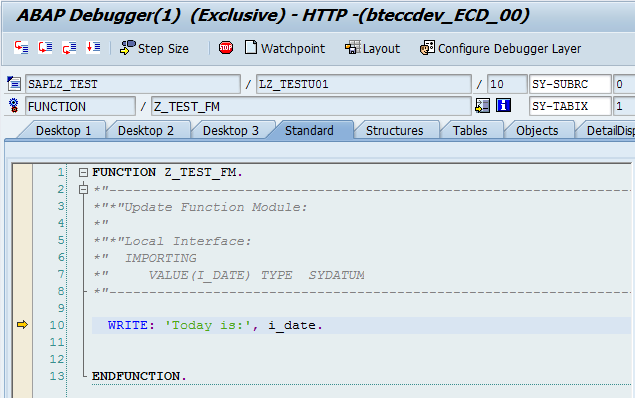Screen dimensions: 635x398
Task: Click the yellow current-line arrow at line 10
Action: coord(22,325)
